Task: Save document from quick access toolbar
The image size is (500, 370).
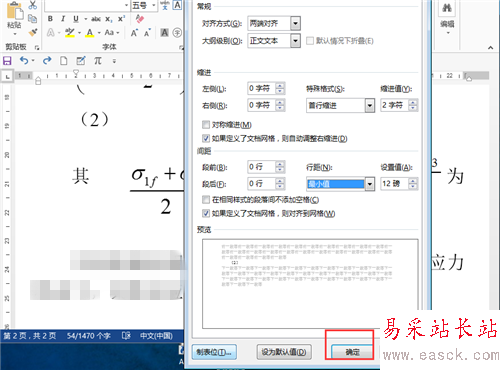Action: [7, 61]
